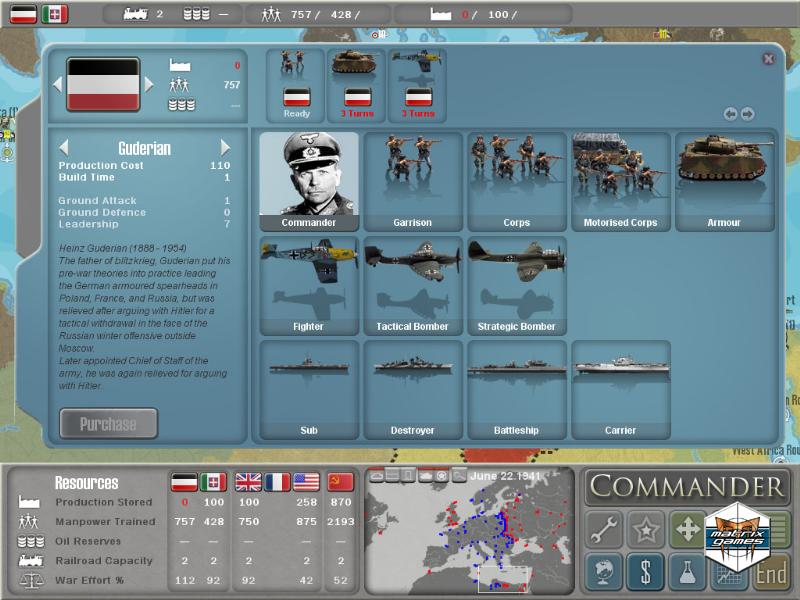
Task: Select the Strategic Bomber card
Action: point(517,286)
